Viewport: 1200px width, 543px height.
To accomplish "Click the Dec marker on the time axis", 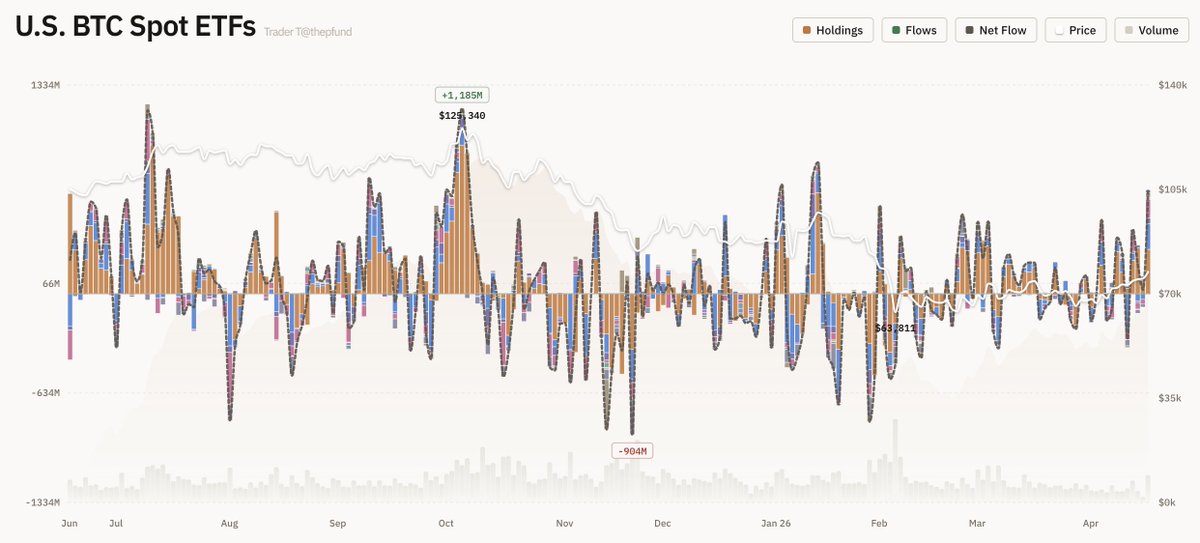I will coord(662,523).
